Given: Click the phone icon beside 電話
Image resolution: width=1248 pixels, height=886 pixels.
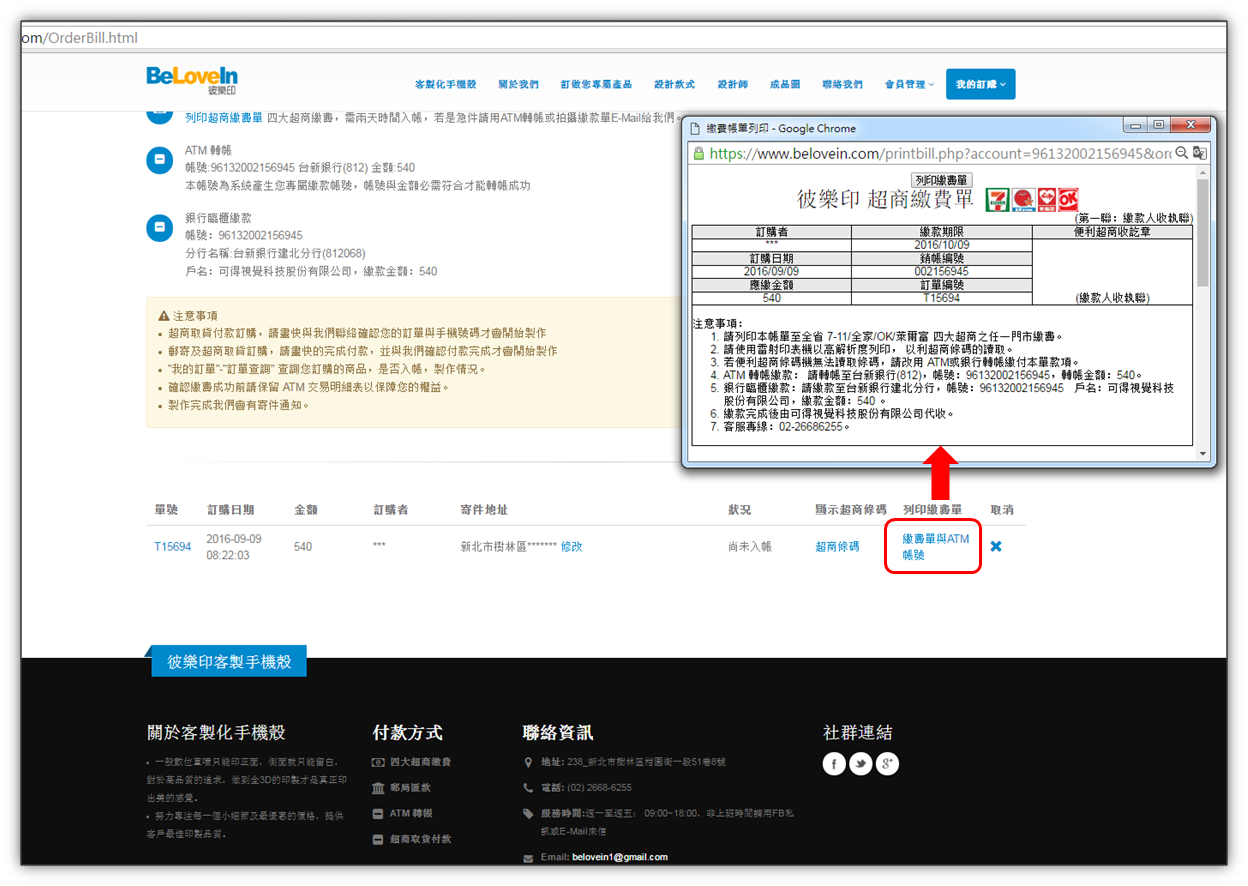Looking at the screenshot, I should (528, 787).
